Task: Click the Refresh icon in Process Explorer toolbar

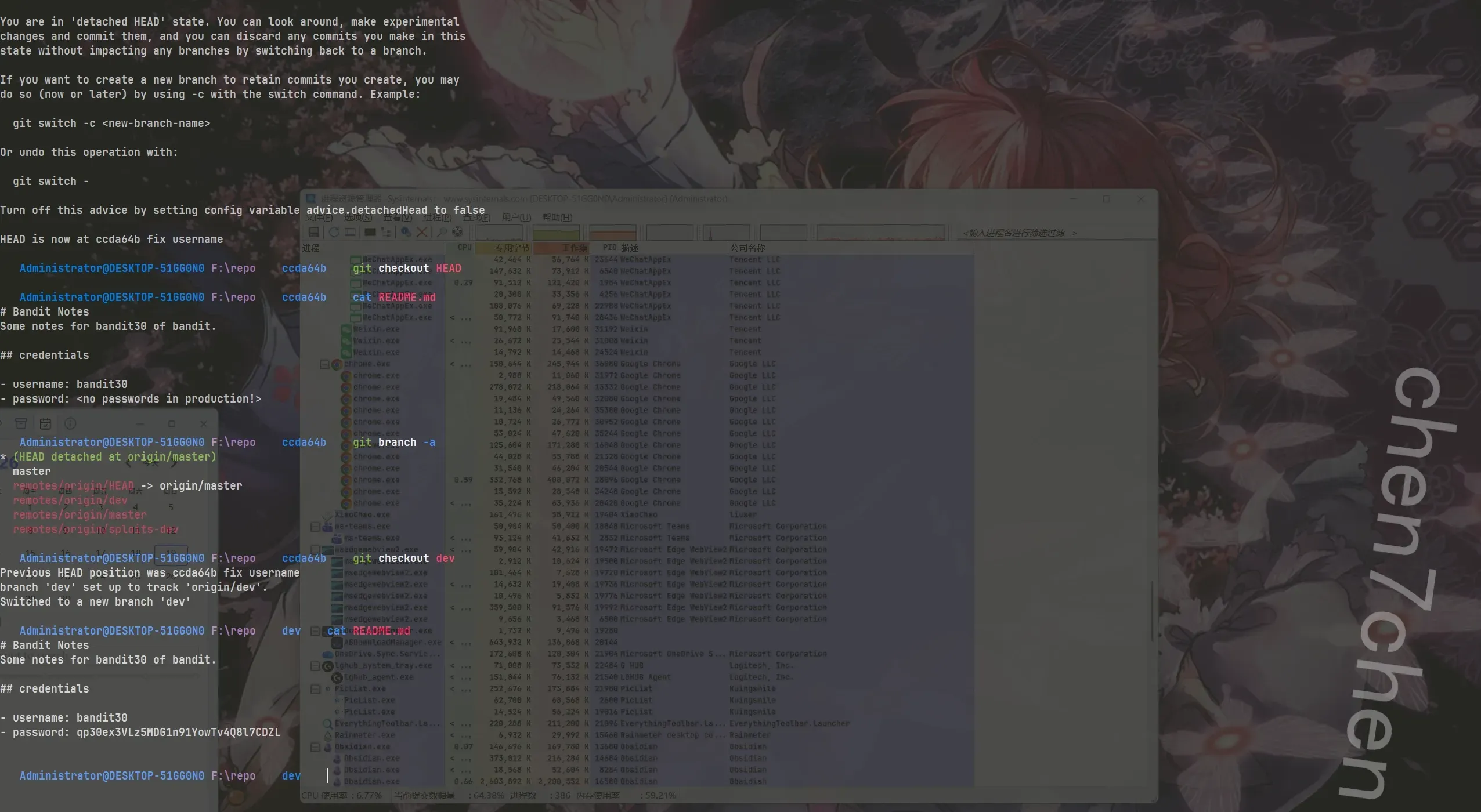Action: [334, 233]
